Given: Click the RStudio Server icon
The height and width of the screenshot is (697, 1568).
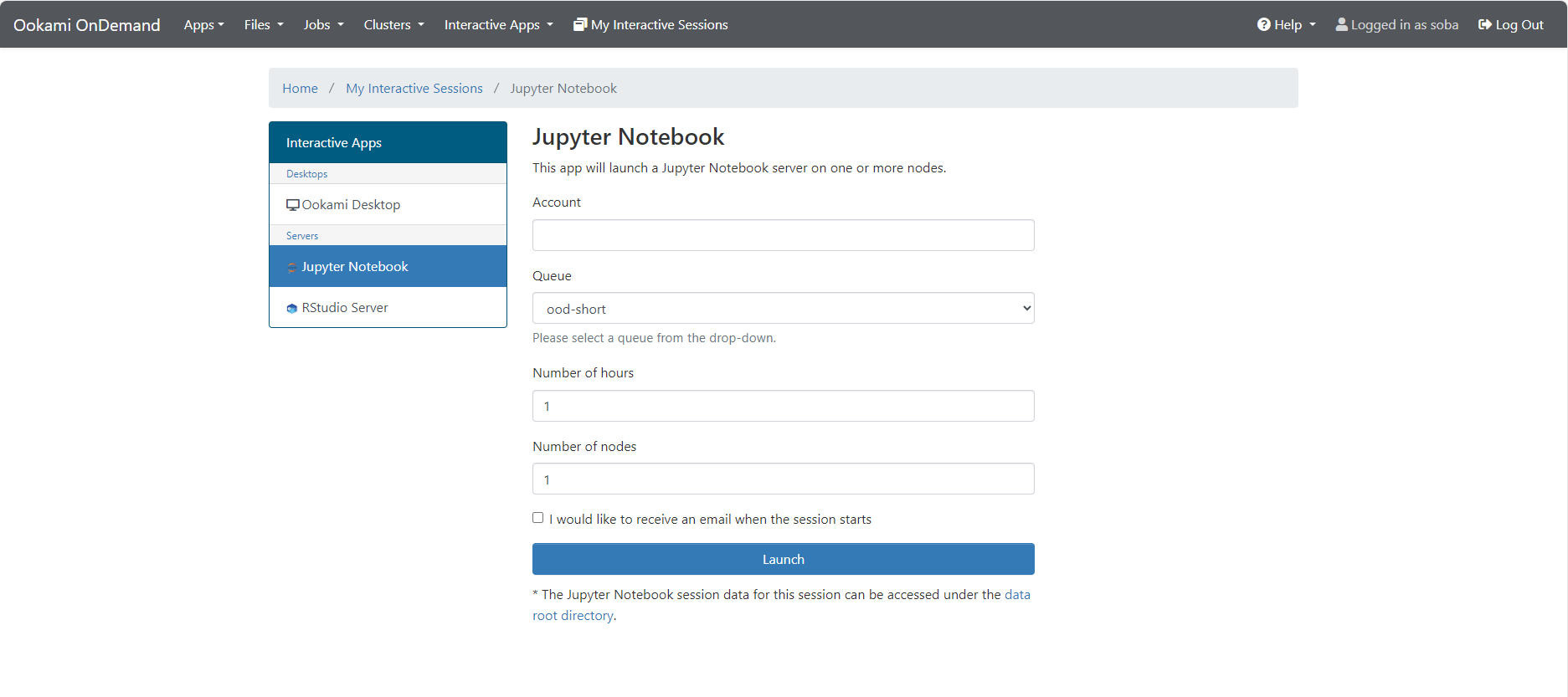Looking at the screenshot, I should [x=291, y=308].
